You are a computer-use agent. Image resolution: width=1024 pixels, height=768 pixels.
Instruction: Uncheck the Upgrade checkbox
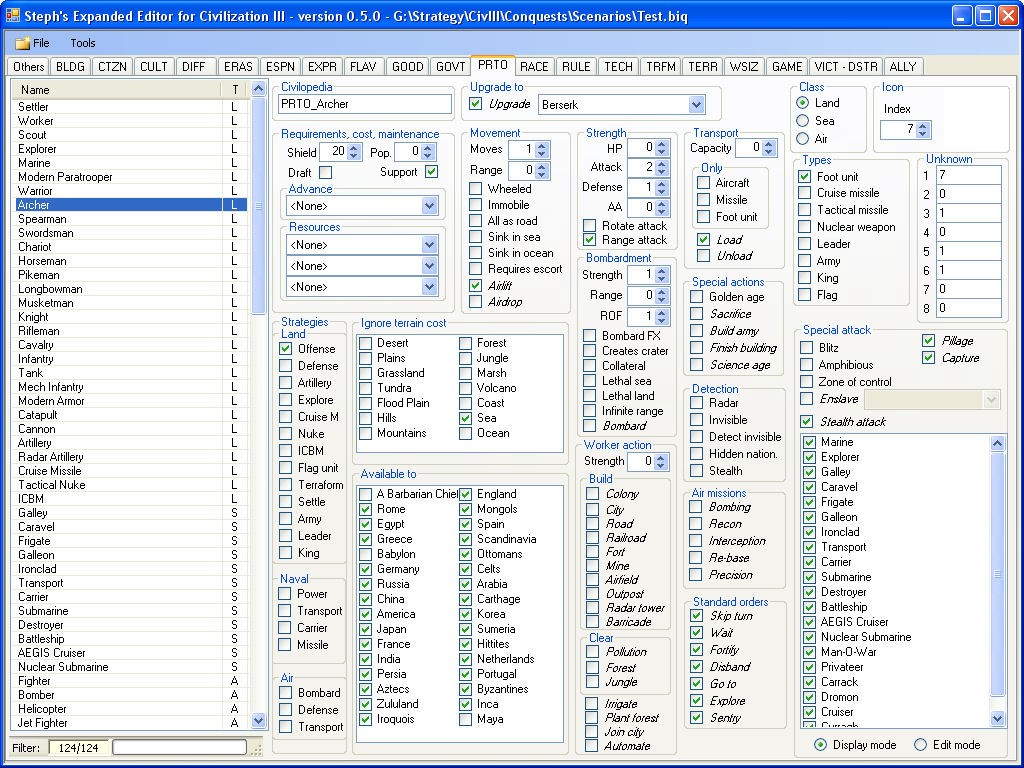476,104
